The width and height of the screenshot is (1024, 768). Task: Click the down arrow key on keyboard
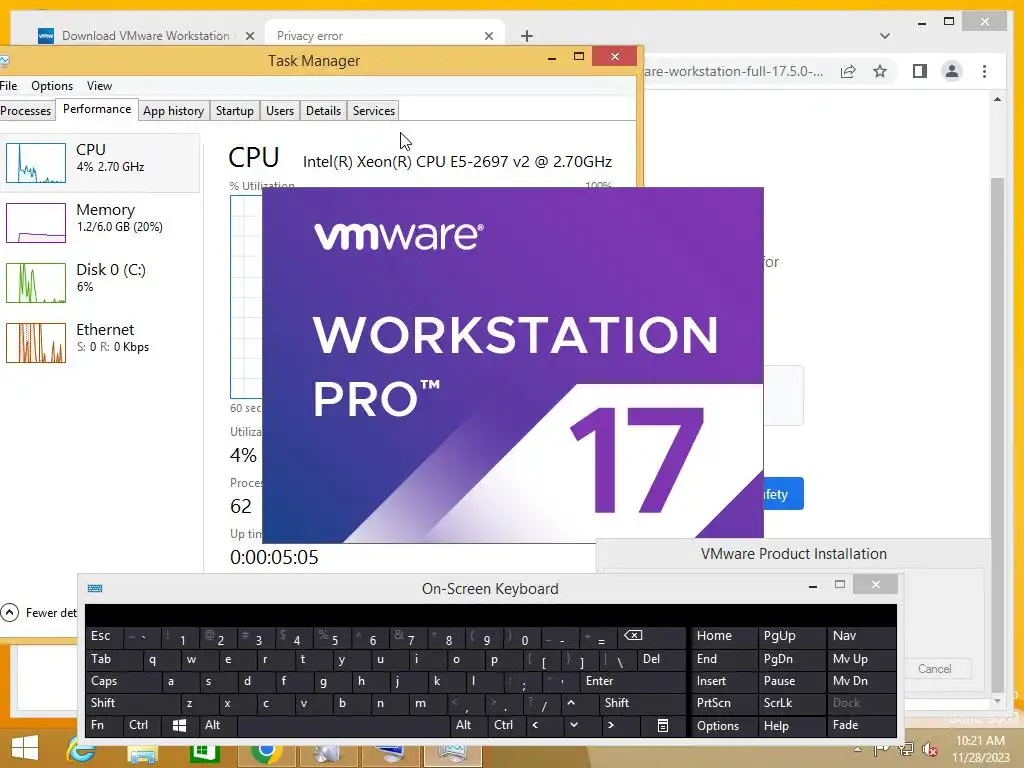pos(573,725)
